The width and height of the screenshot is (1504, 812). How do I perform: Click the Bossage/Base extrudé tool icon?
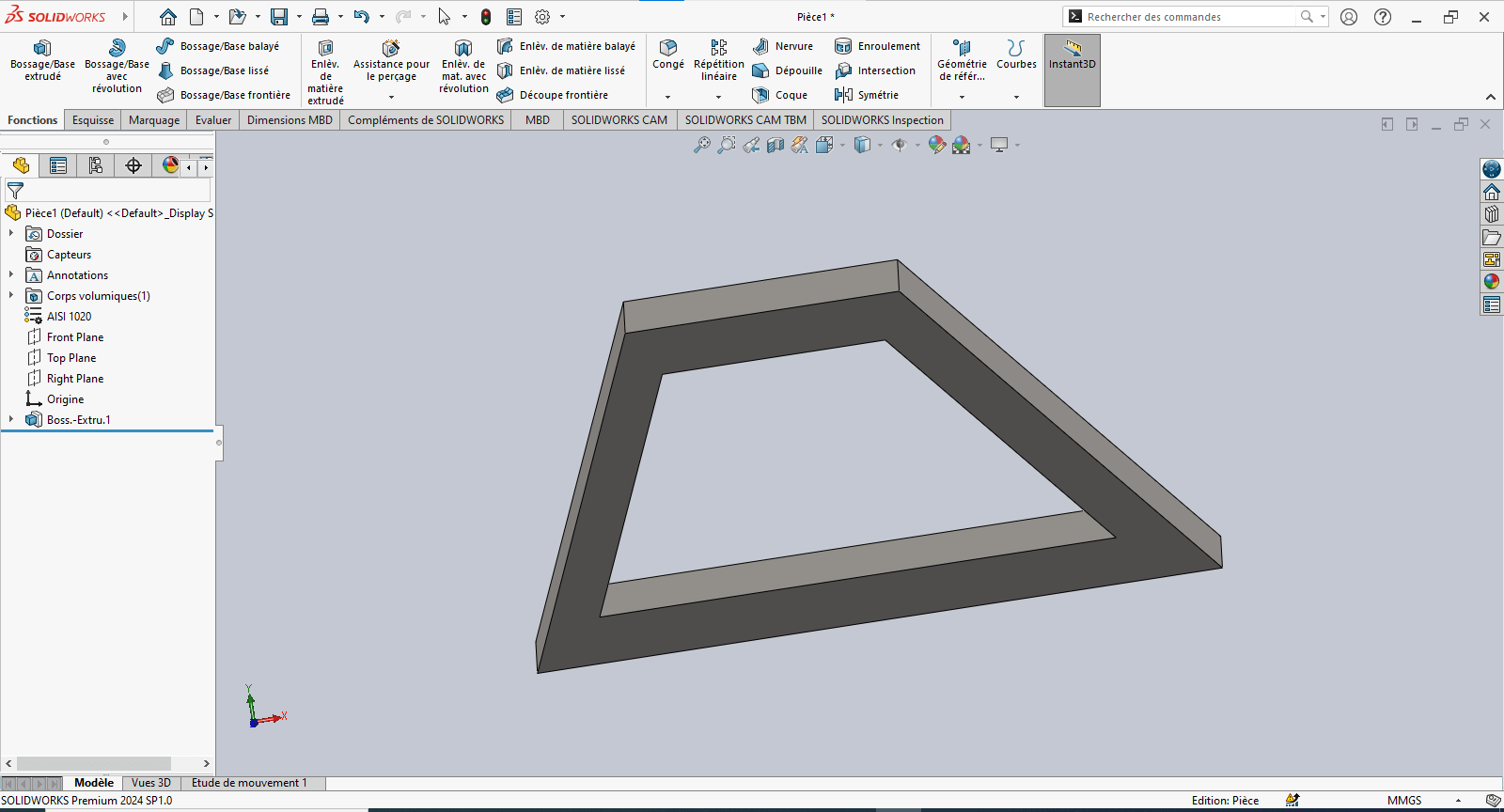coord(42,48)
